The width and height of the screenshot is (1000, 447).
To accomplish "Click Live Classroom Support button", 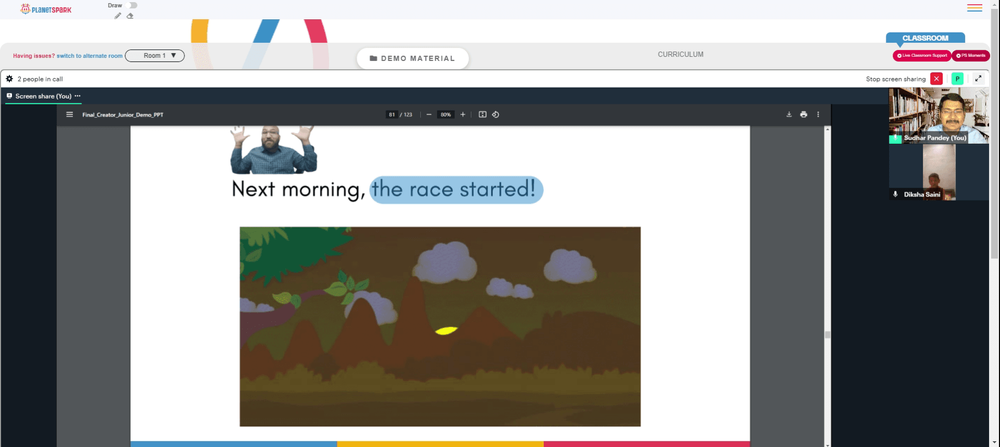I will click(x=922, y=56).
